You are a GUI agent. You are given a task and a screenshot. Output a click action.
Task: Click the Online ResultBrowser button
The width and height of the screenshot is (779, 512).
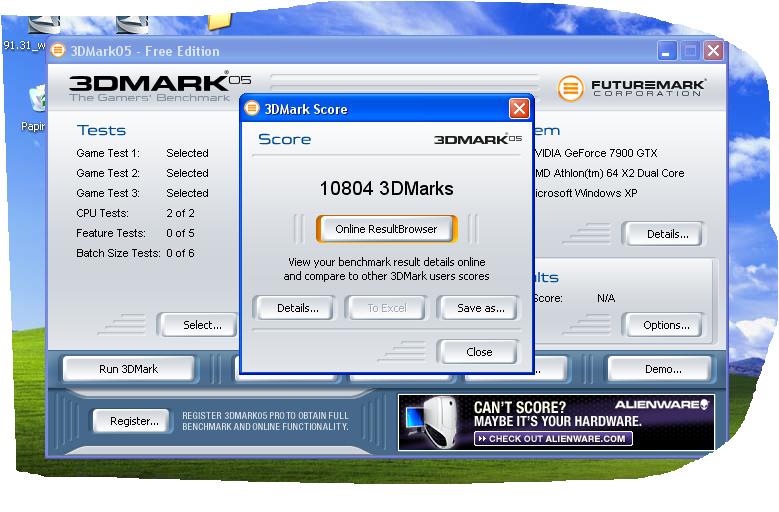[386, 229]
